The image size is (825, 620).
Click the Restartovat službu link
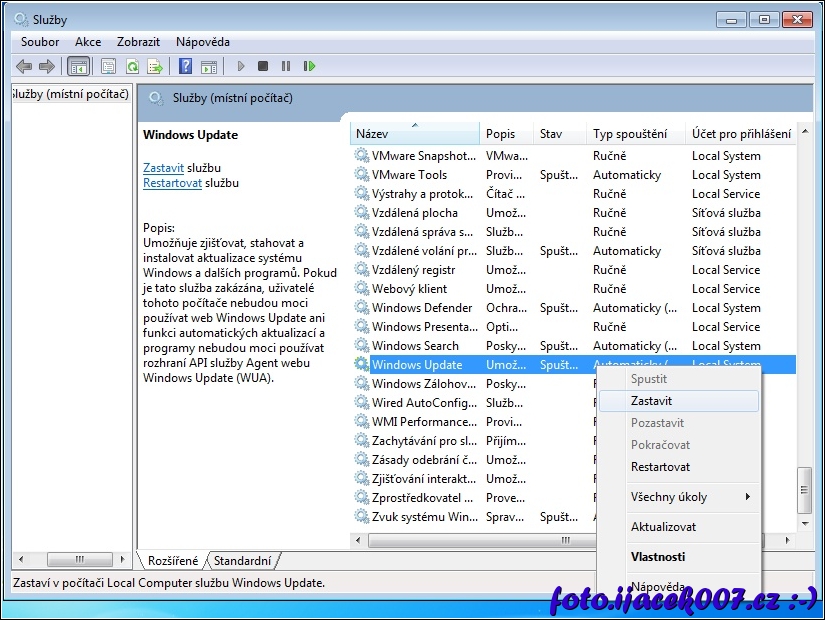pyautogui.click(x=172, y=183)
